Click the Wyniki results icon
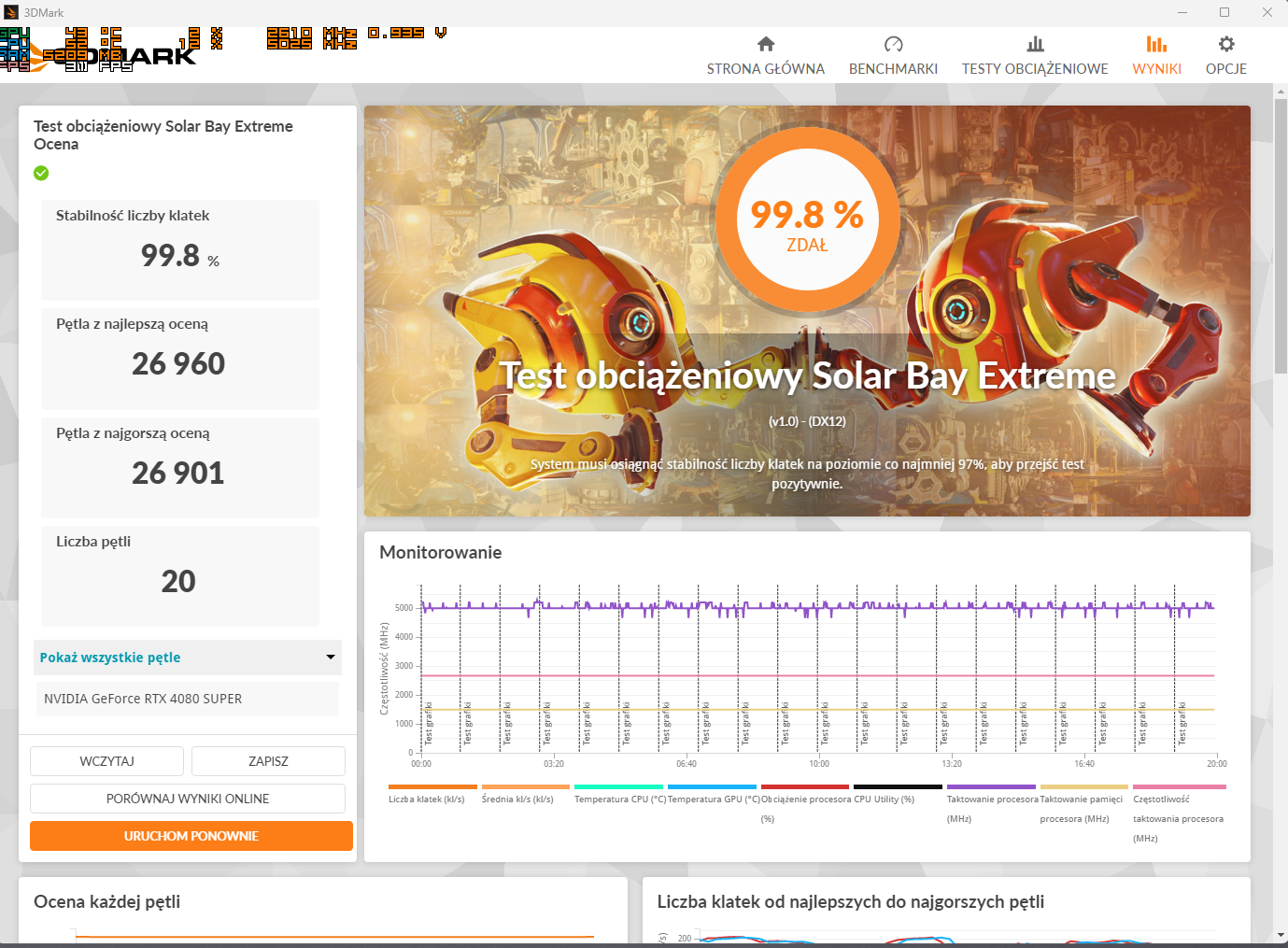Viewport: 1288px width, 948px height. pos(1156,44)
